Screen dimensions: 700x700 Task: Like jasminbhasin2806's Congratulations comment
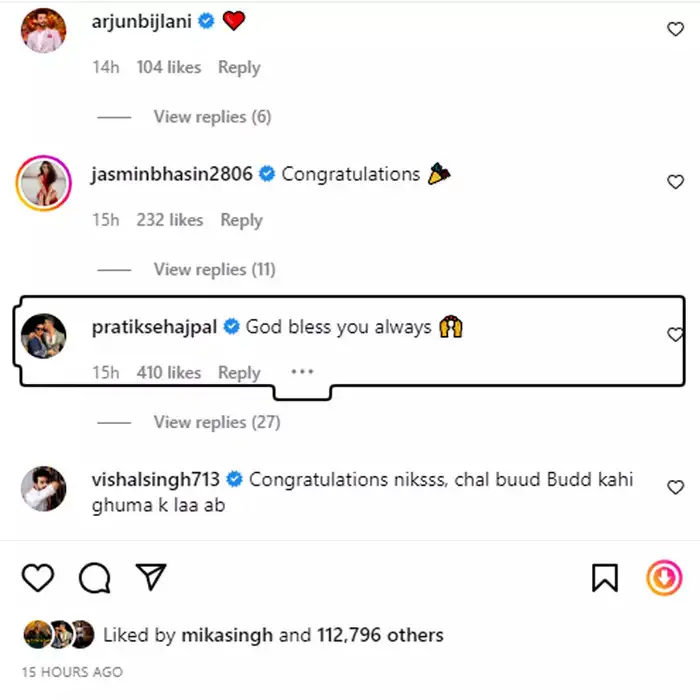(675, 182)
